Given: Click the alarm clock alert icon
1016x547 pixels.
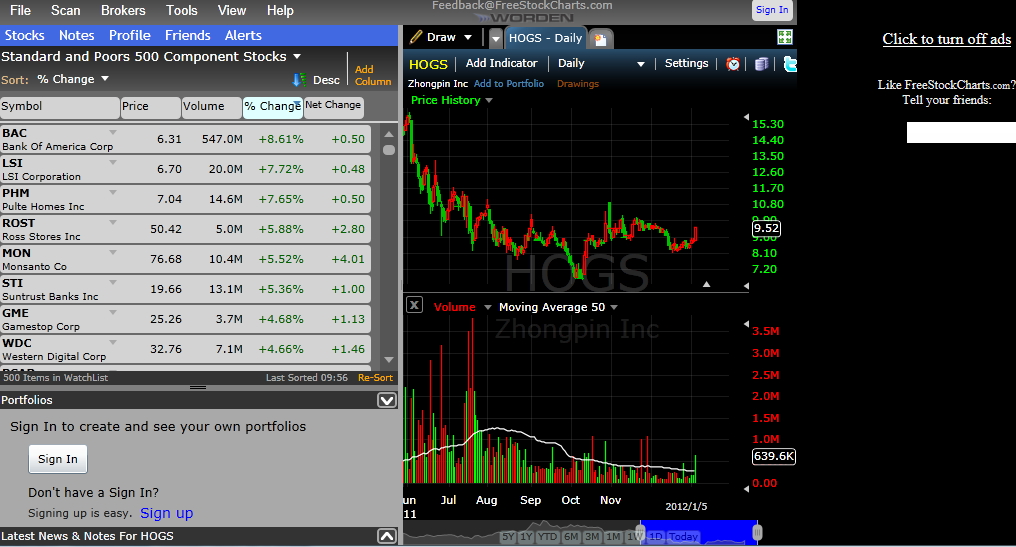Looking at the screenshot, I should [x=734, y=64].
